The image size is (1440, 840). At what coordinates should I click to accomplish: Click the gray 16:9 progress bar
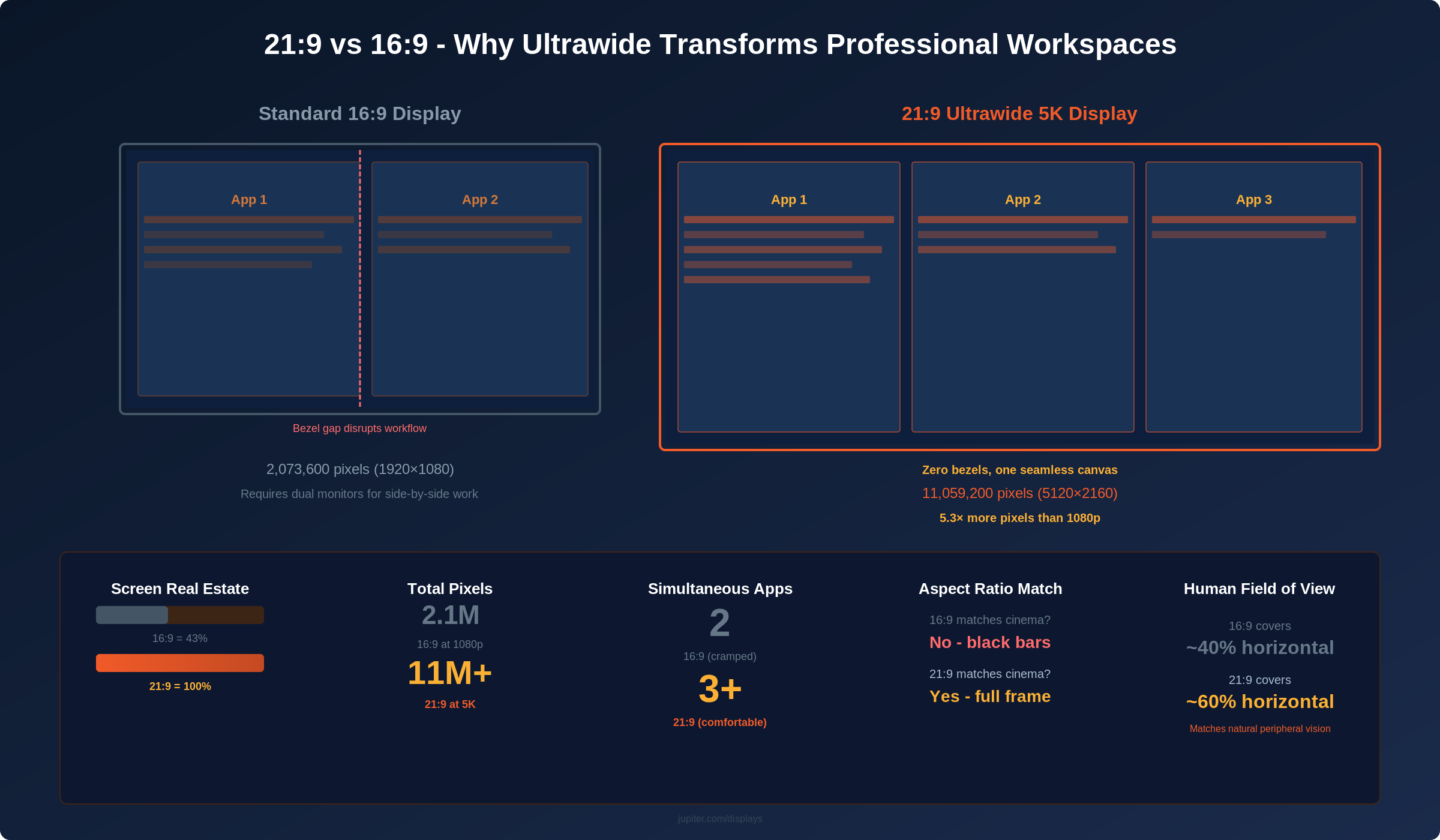(132, 615)
